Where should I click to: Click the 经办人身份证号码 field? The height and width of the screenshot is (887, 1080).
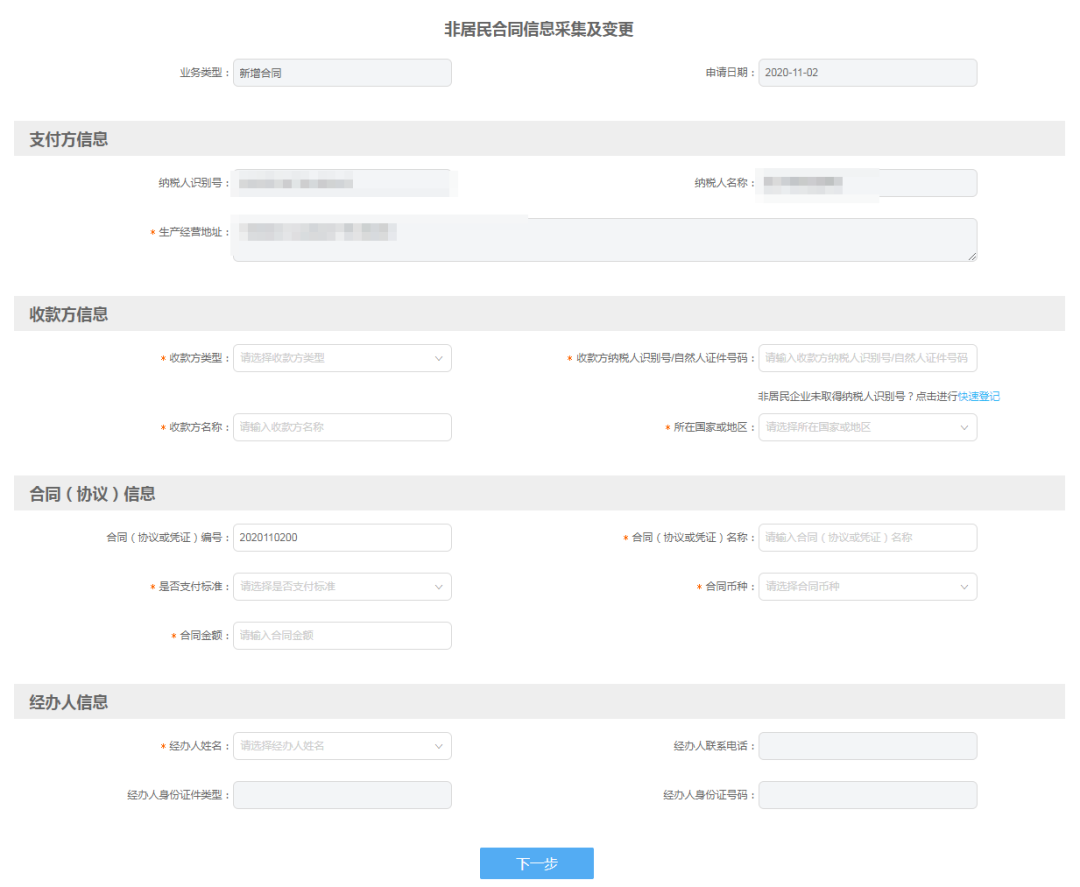867,795
